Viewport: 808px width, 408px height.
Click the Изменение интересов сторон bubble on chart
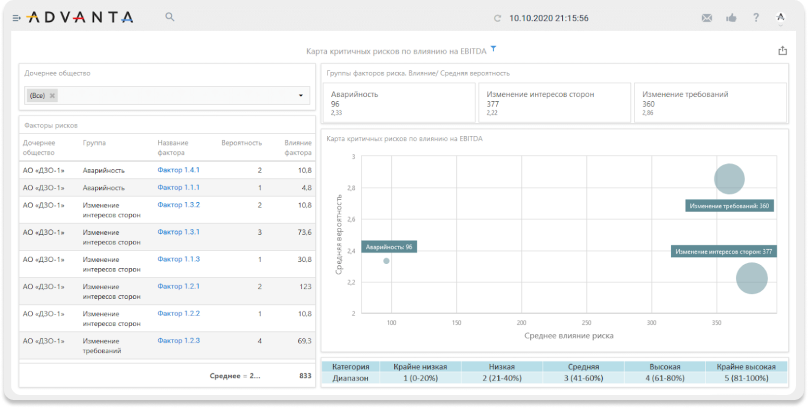(x=751, y=278)
